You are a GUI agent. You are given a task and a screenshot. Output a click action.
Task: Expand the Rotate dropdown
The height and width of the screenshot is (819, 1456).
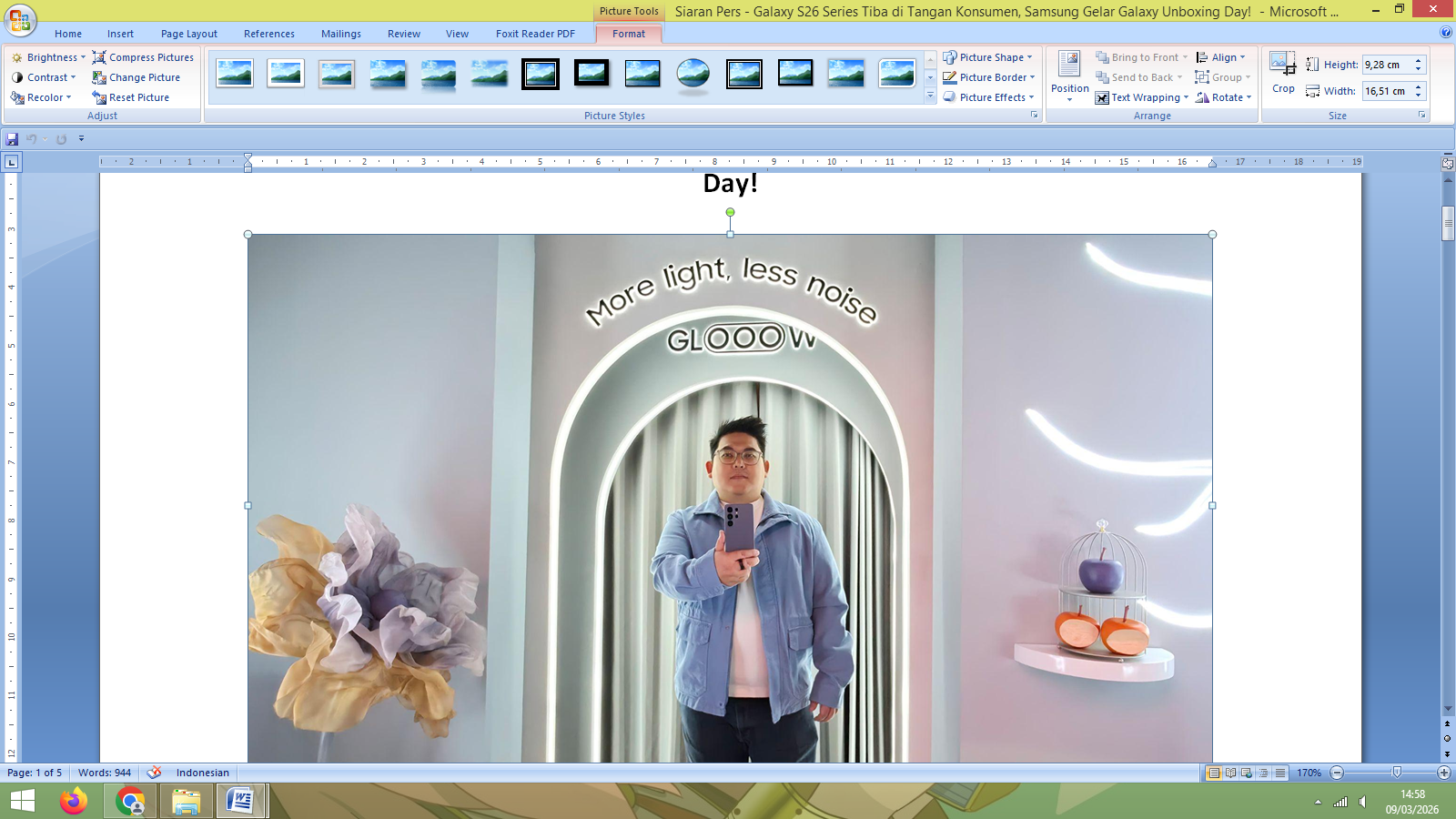coord(1224,97)
